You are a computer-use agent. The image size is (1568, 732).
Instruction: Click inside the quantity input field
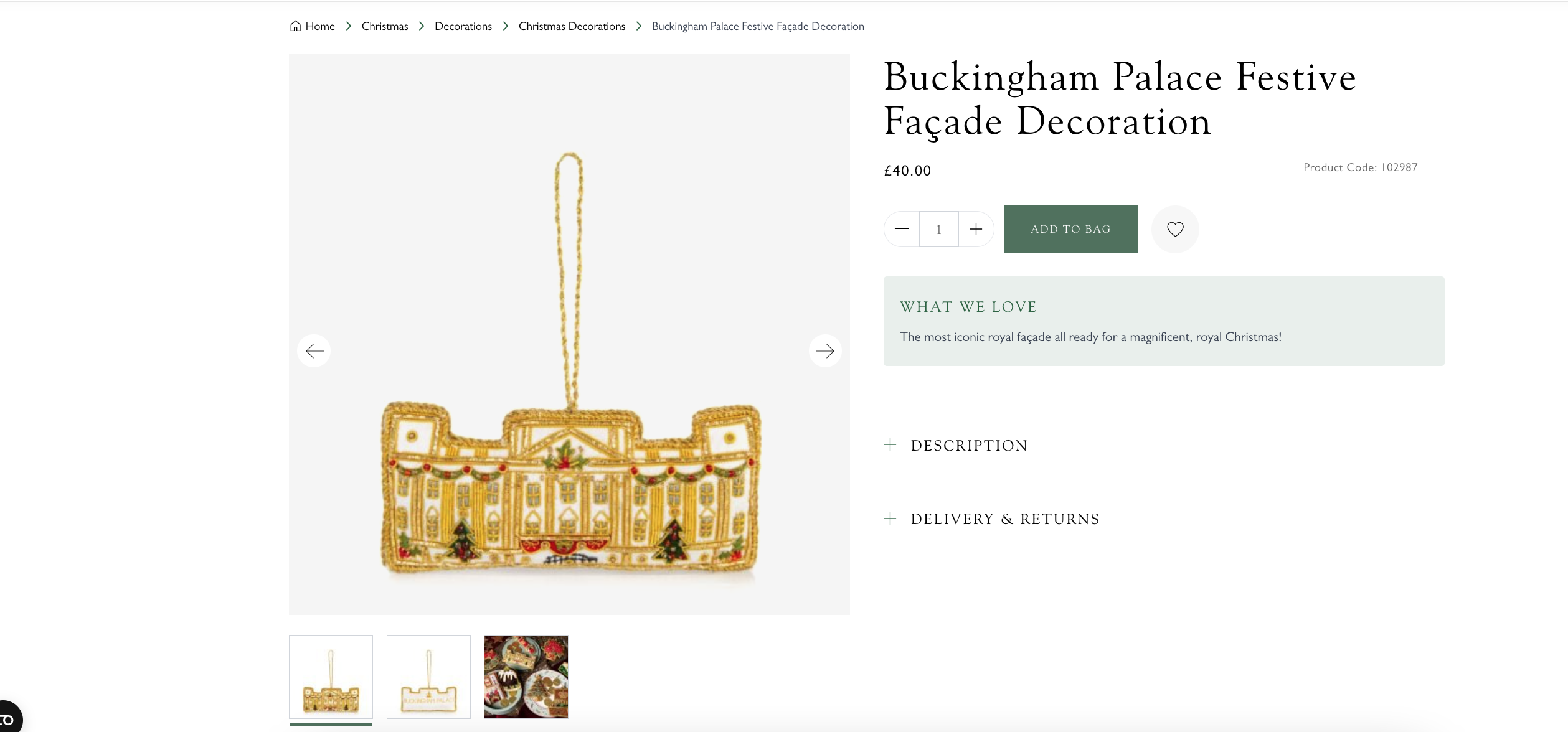coord(938,229)
